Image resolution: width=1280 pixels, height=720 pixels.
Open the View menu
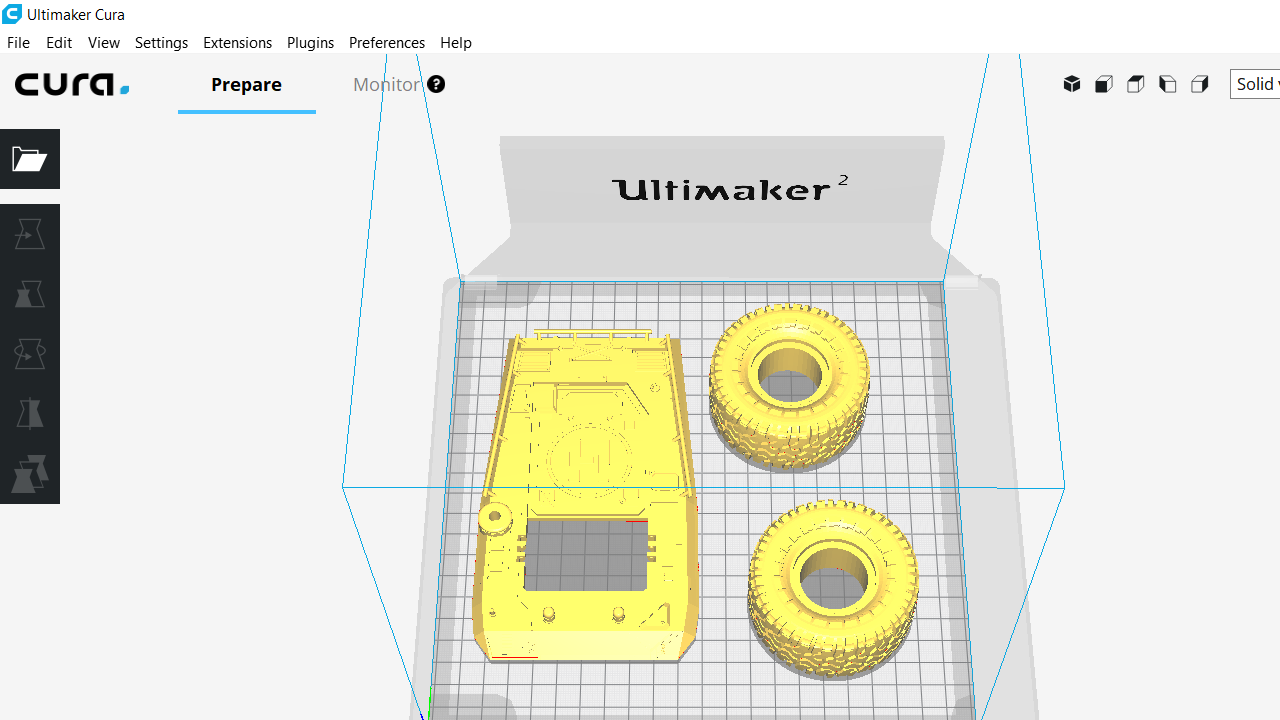coord(104,43)
